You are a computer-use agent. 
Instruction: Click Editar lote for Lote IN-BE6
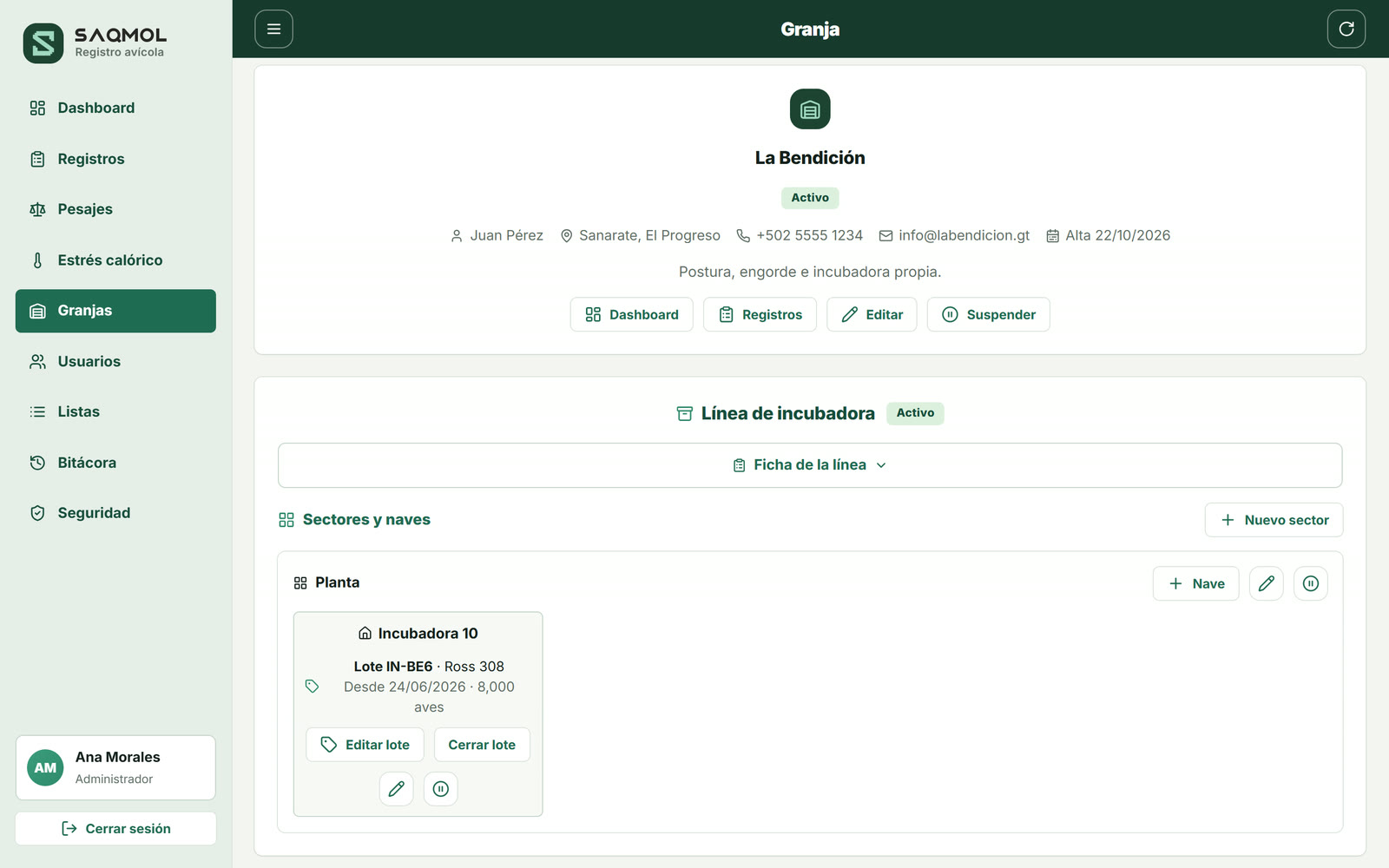[365, 745]
